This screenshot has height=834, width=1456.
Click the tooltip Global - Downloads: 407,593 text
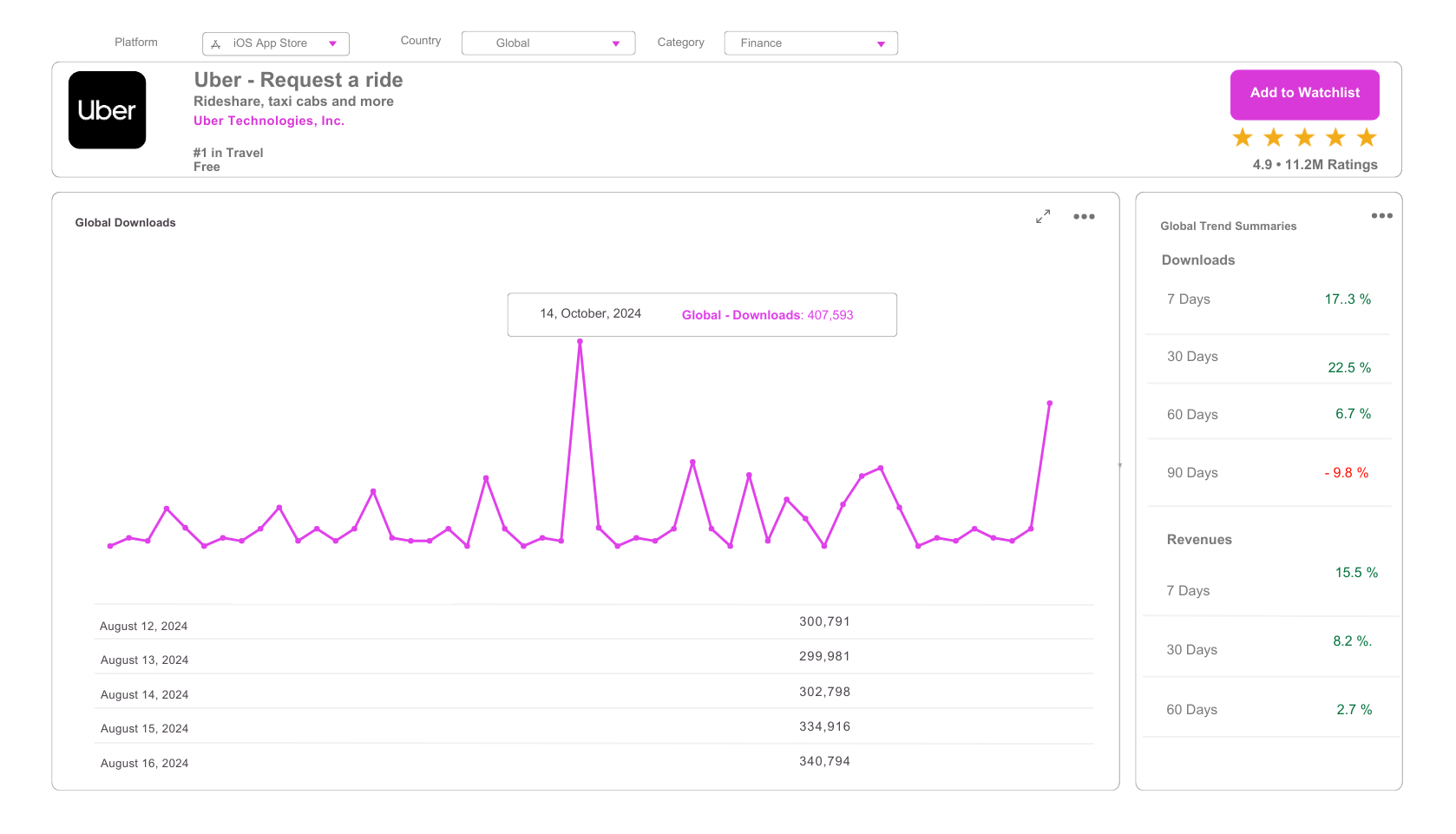pyautogui.click(x=767, y=315)
